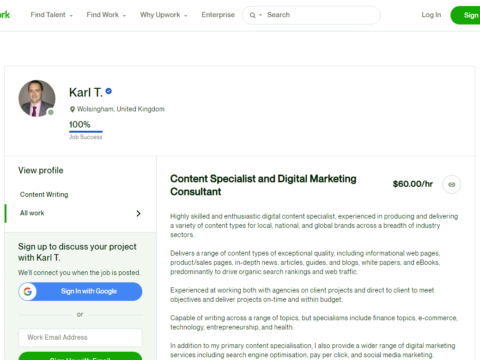Image resolution: width=480 pixels, height=360 pixels.
Task: Copy the profile link icon button
Action: (452, 184)
